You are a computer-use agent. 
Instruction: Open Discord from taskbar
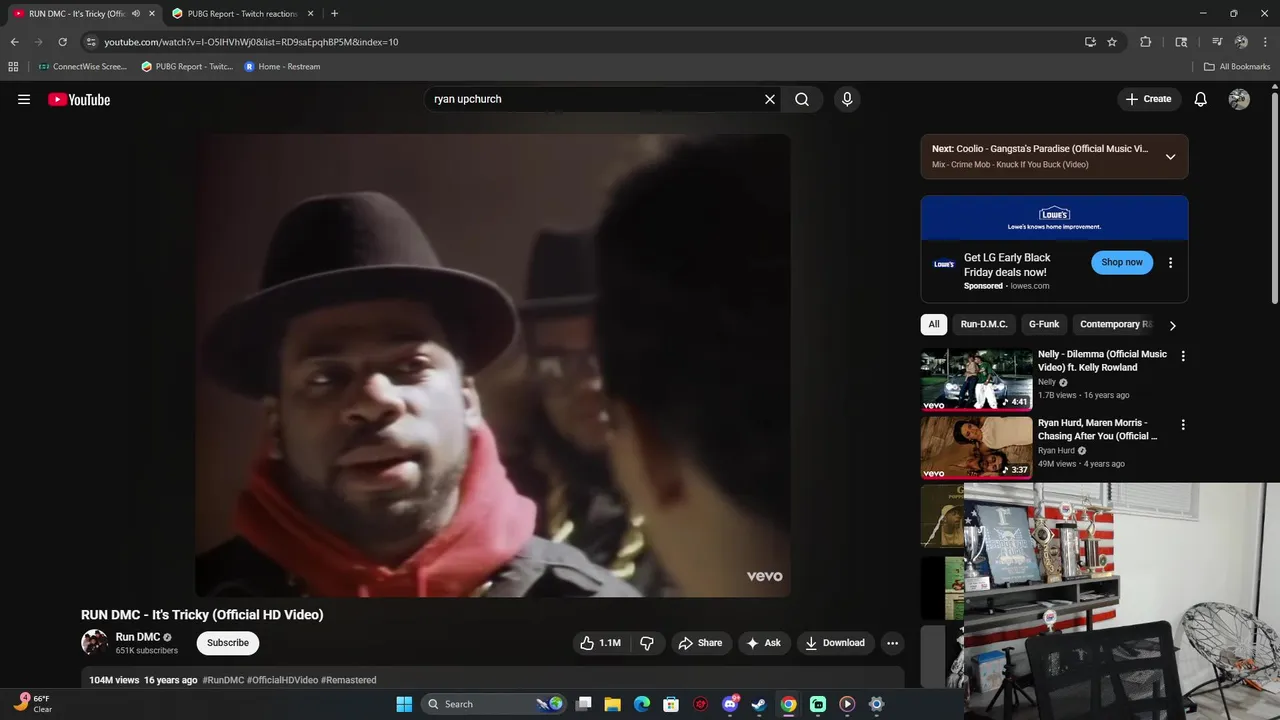(730, 704)
